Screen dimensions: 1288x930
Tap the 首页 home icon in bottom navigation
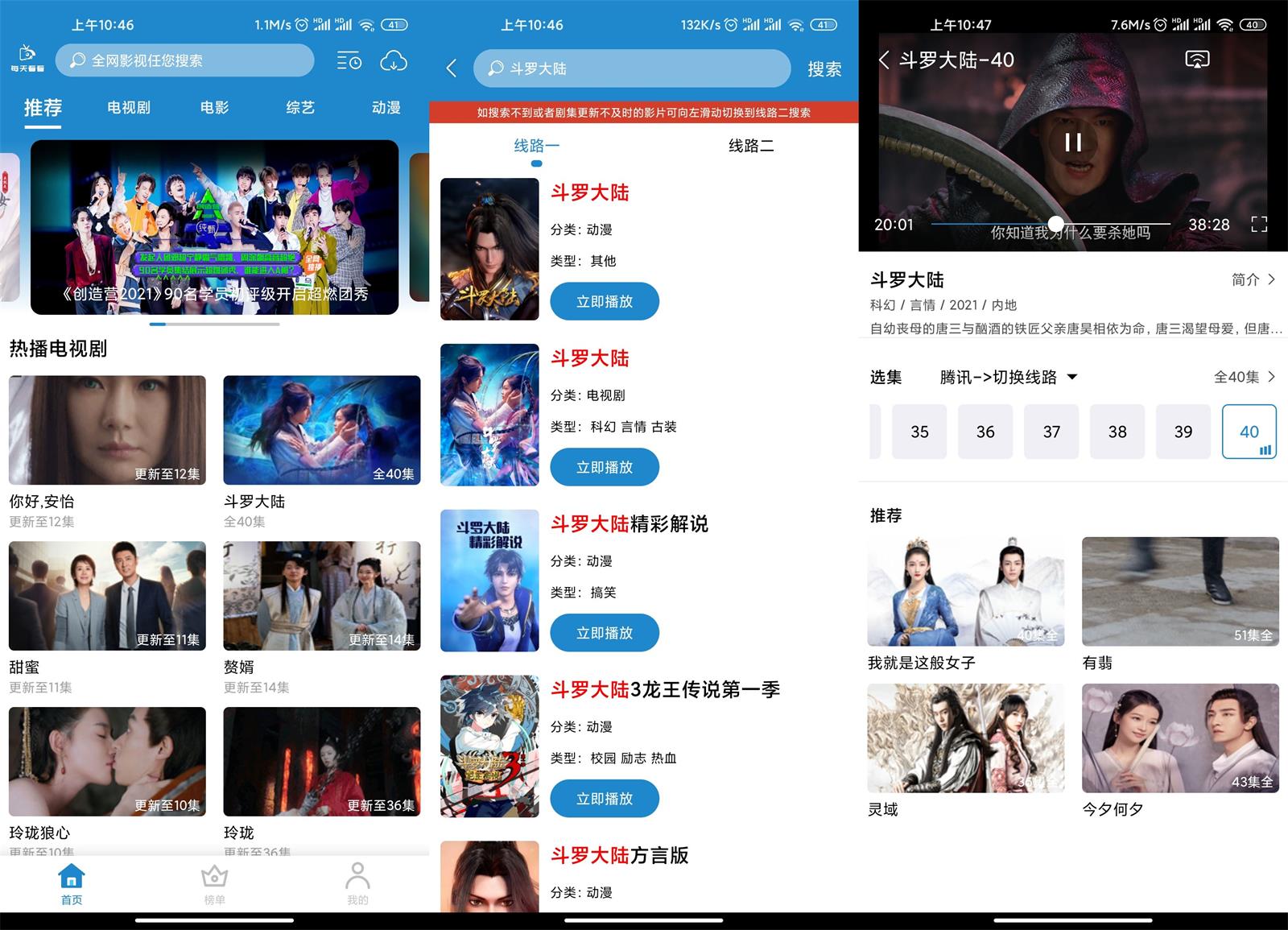[x=70, y=883]
